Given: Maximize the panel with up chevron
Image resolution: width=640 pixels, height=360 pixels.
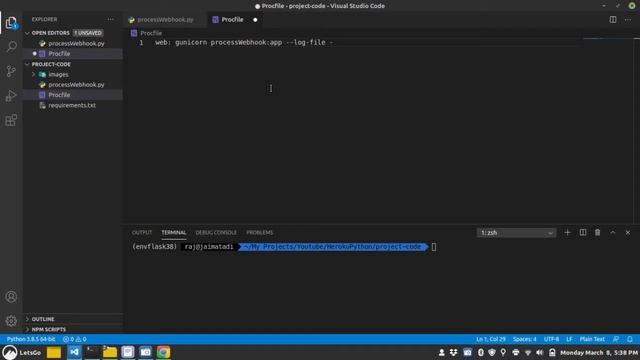Looking at the screenshot, I should (x=613, y=233).
